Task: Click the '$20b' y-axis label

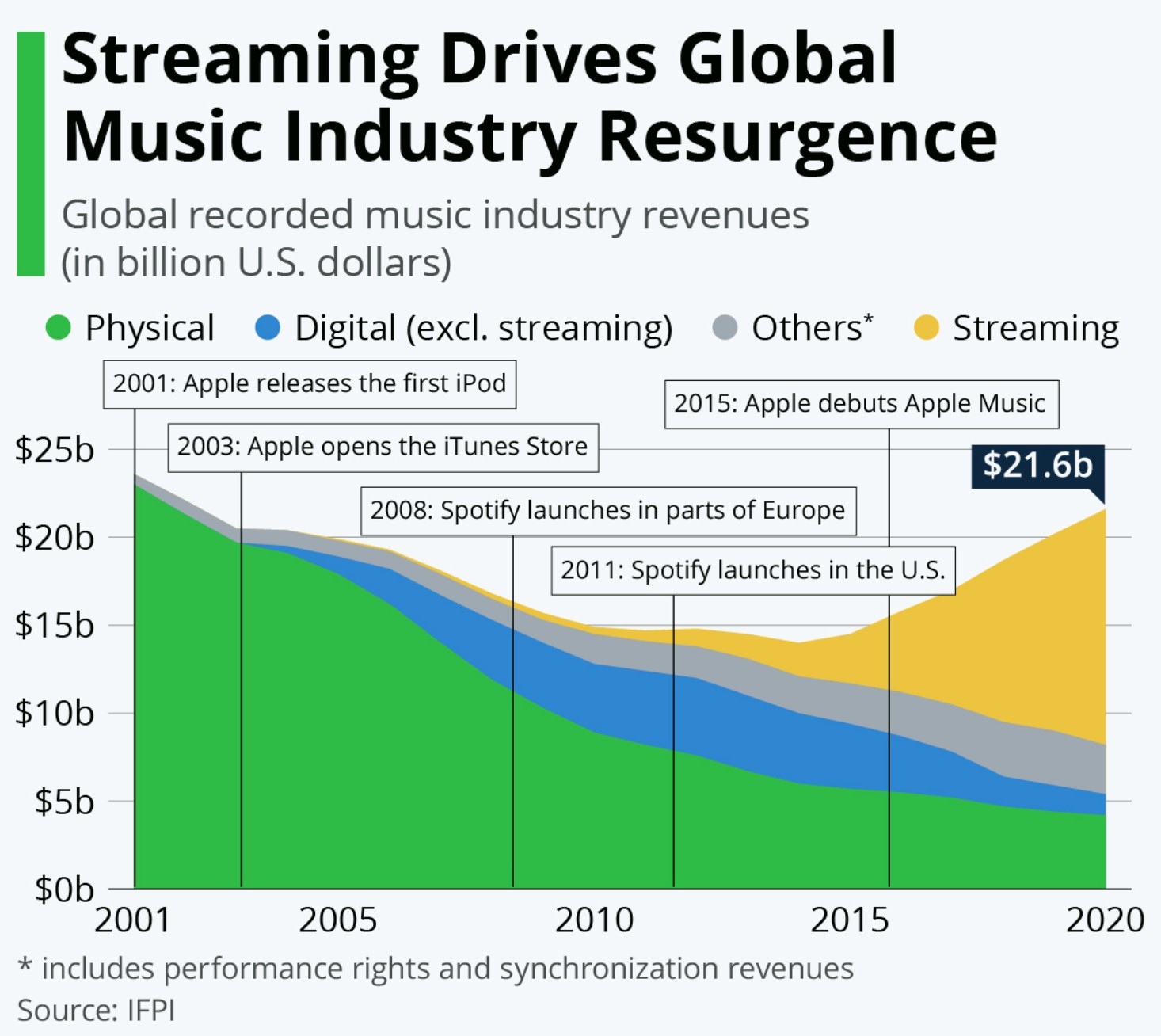Action: click(55, 538)
